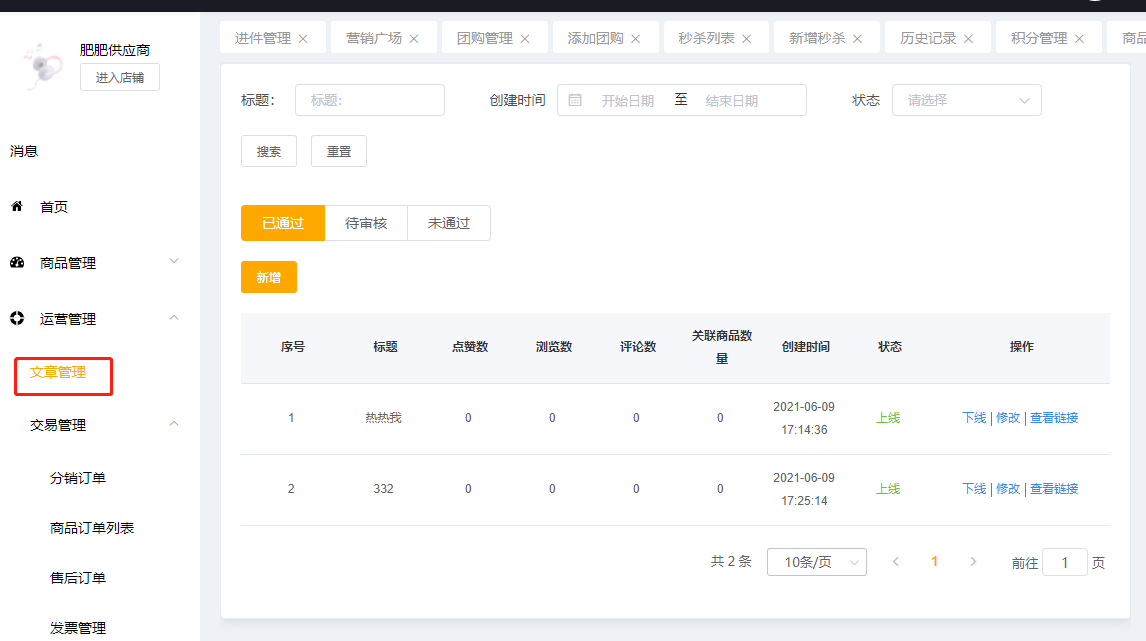Click 下线 link for article 热热我
Screen dimensions: 1146x641
[x=973, y=418]
